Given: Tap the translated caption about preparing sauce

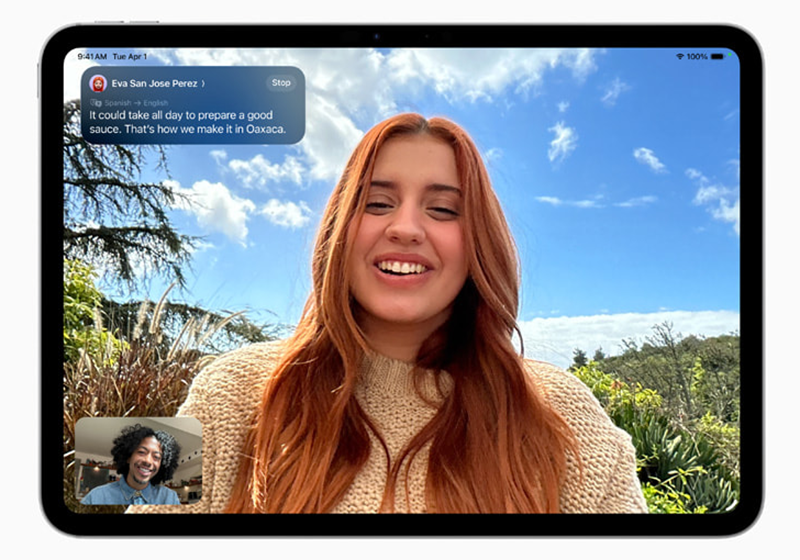Looking at the screenshot, I should (x=188, y=122).
